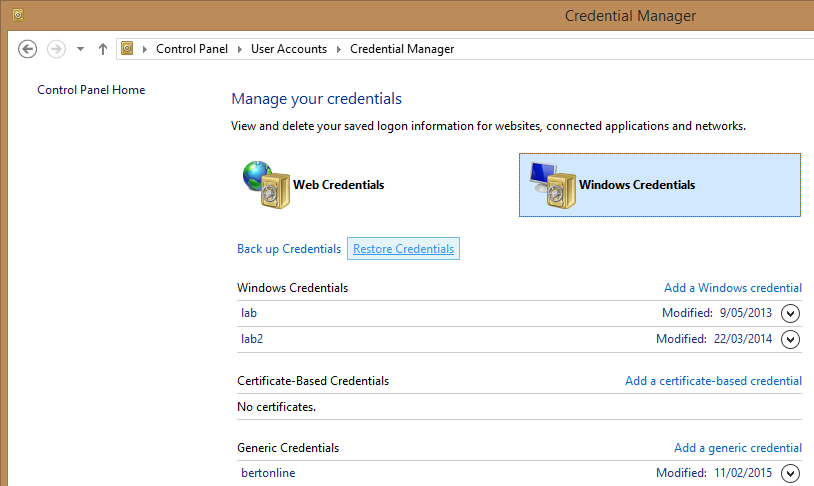Click User Accounts in the breadcrumb path

pos(289,49)
